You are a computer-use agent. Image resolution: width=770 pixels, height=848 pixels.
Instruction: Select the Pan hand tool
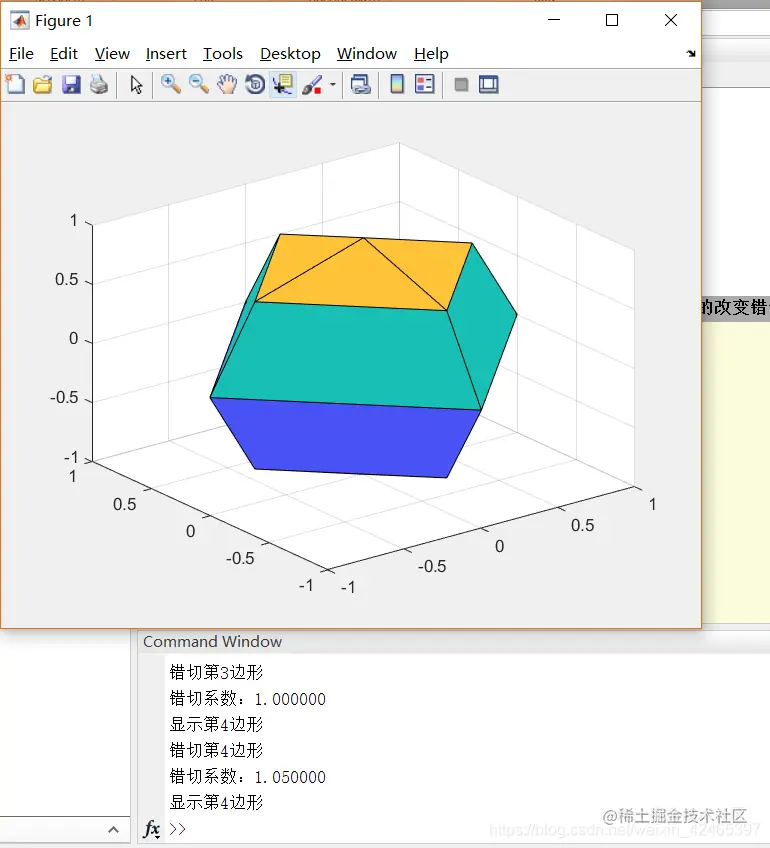(x=227, y=84)
